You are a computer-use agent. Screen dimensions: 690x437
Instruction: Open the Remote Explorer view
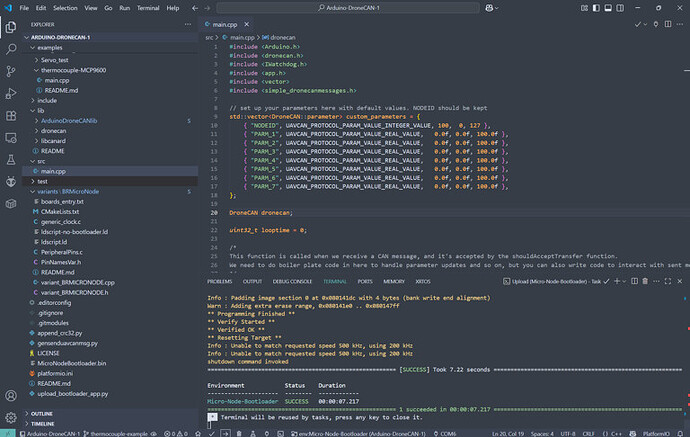pyautogui.click(x=11, y=138)
